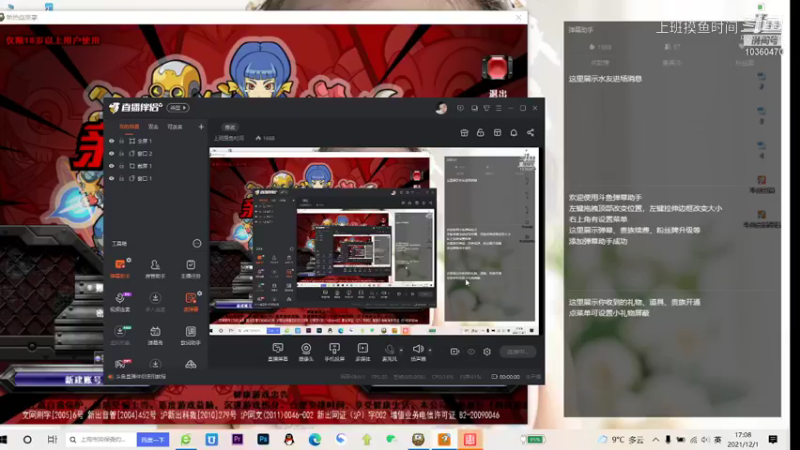Hide the 截屏 1 source with its eye

(x=111, y=166)
